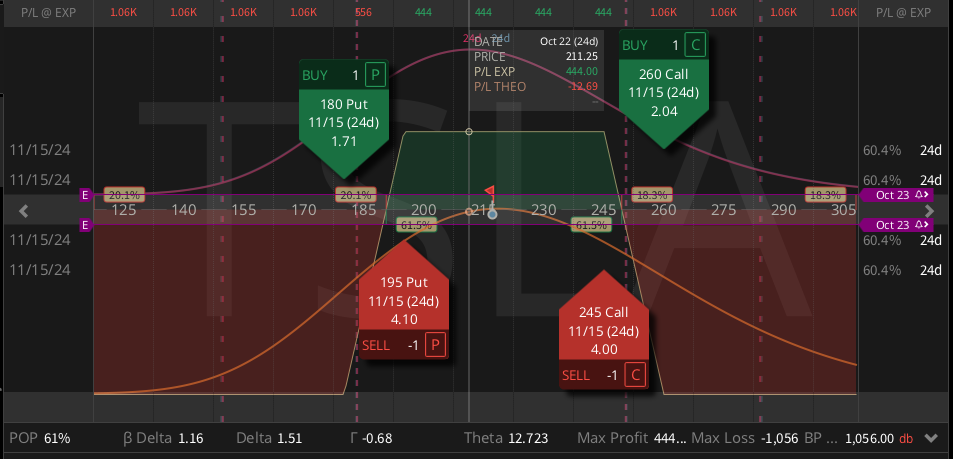Select the BUY 1 header of 180 Put
This screenshot has width=953, height=459.
(344, 75)
